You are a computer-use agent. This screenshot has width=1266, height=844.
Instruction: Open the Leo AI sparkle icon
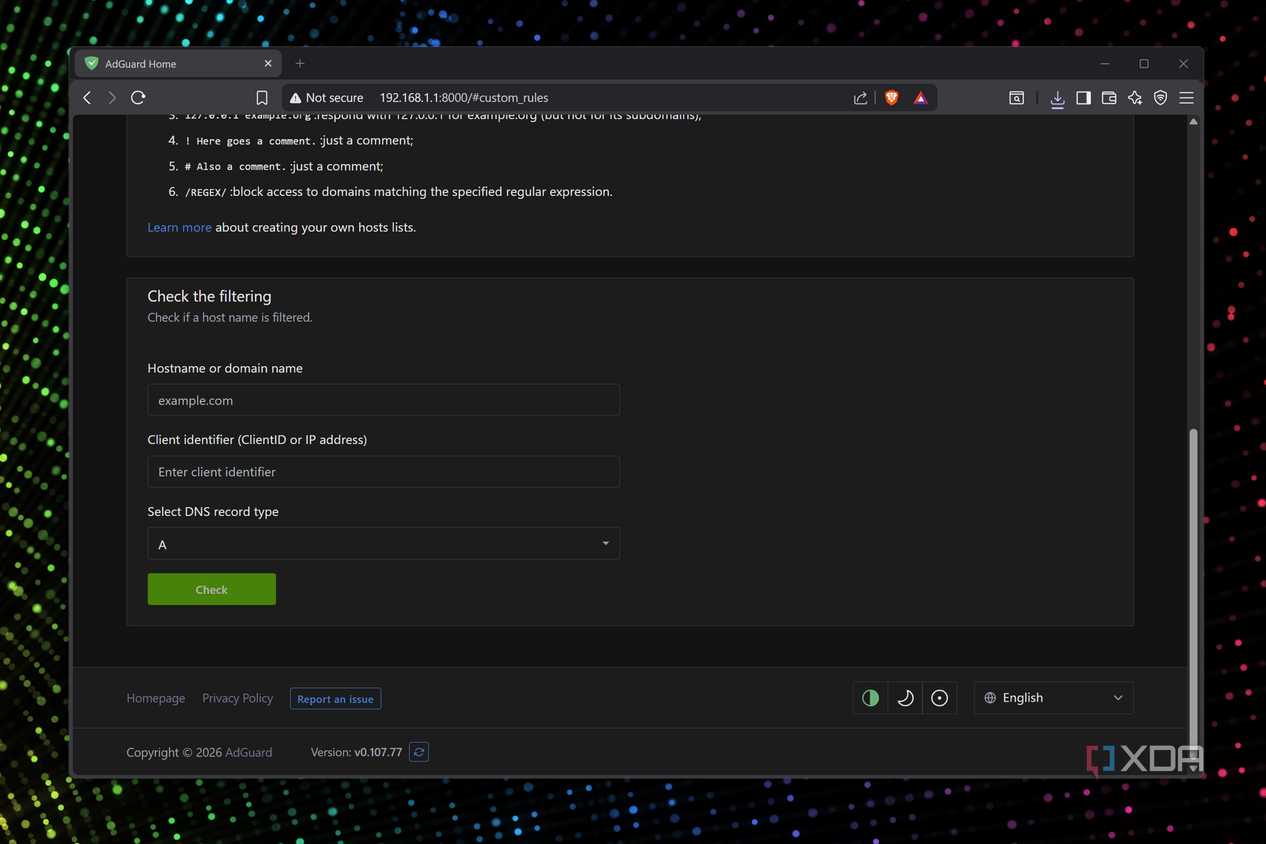1135,98
